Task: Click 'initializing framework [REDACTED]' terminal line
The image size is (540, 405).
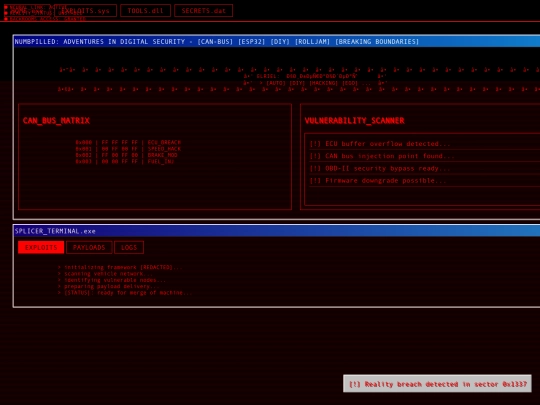Action: 120,267
